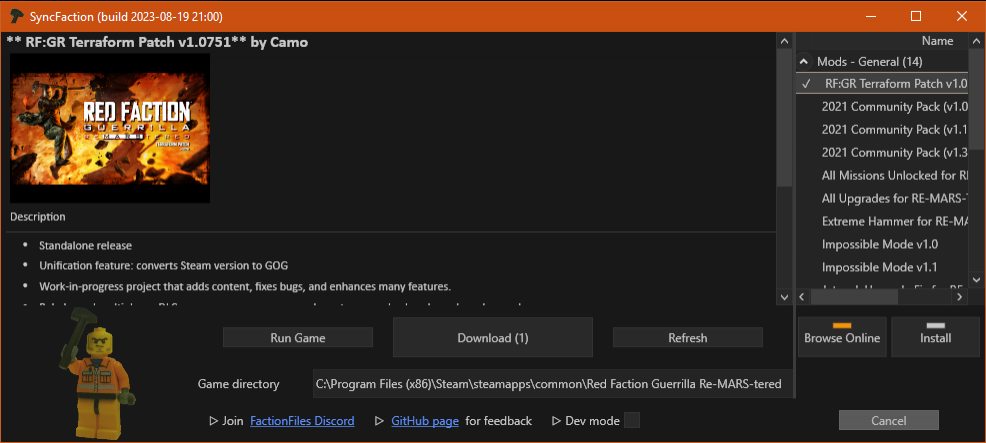Collapse the Mods - General group
Image resolution: width=986 pixels, height=443 pixels.
[x=804, y=62]
